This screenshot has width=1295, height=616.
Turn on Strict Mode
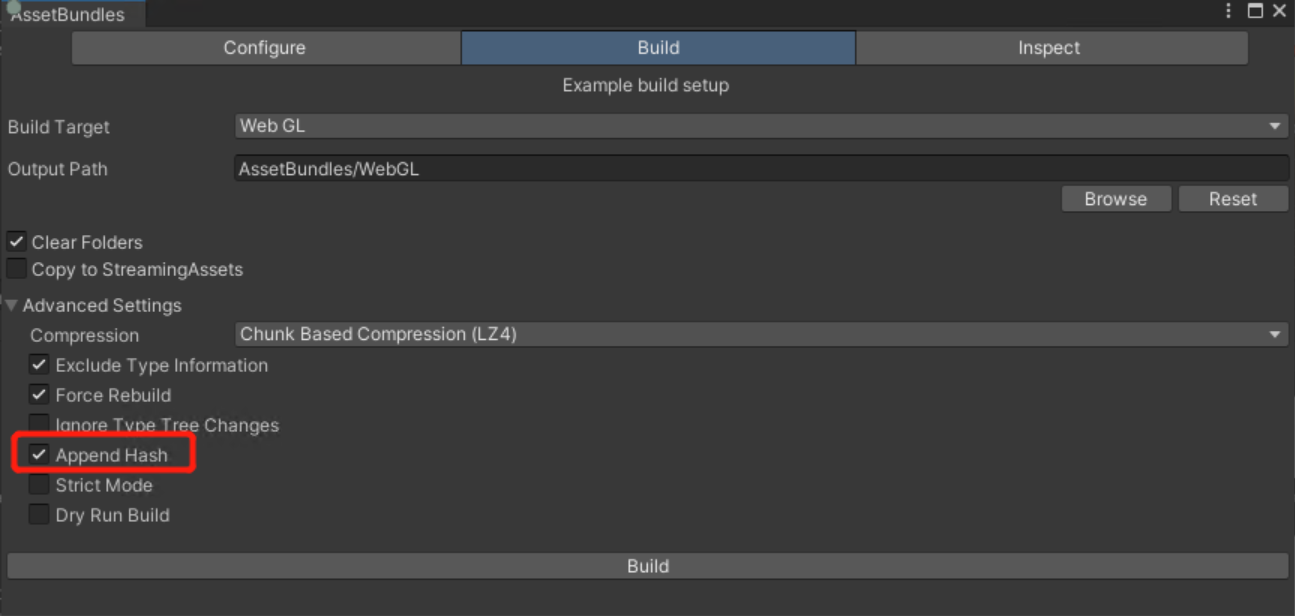tap(39, 485)
